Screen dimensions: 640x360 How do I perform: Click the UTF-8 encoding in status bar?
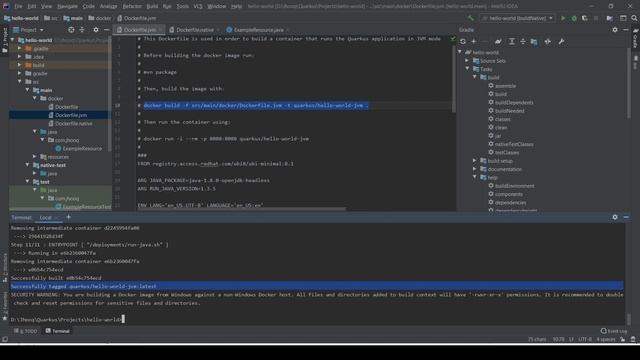click(584, 339)
